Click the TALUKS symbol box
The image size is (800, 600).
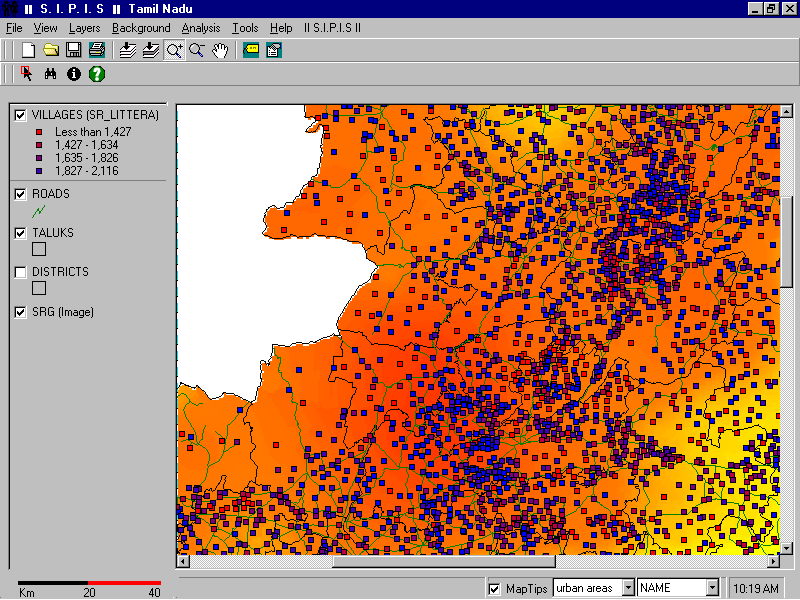[39, 249]
